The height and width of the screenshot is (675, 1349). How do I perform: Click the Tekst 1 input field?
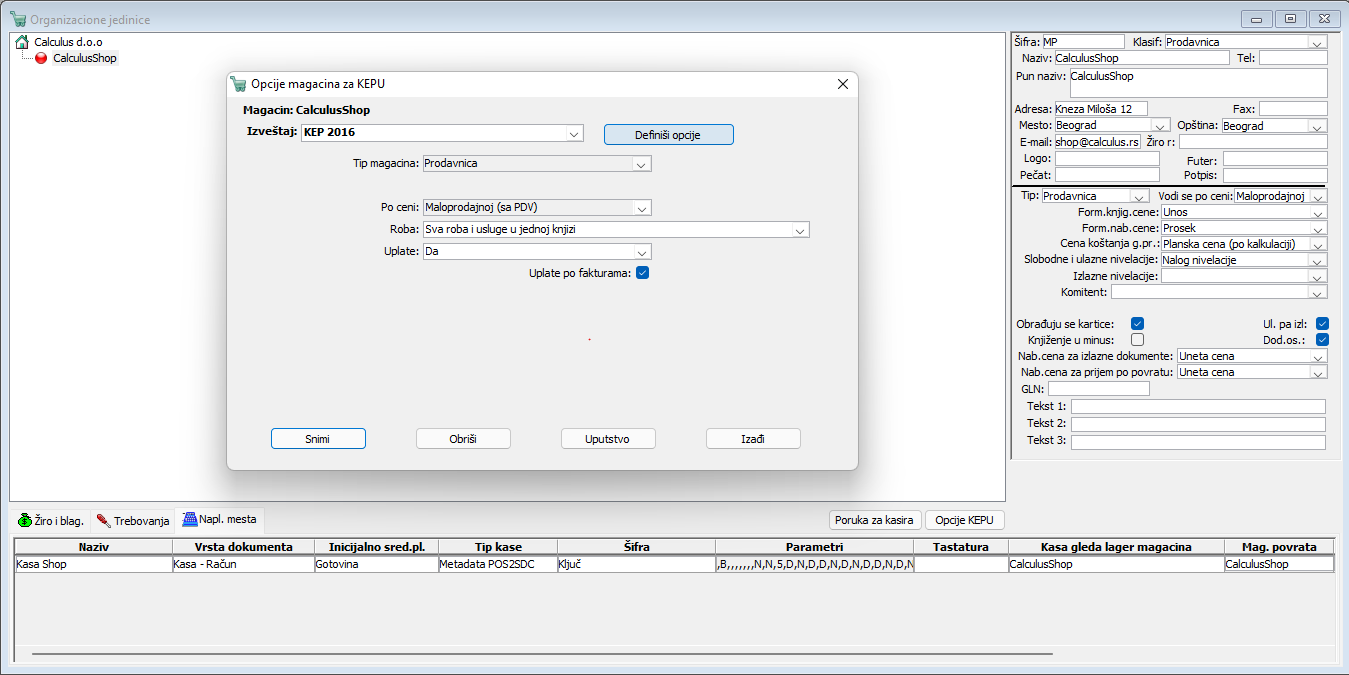coord(1198,407)
